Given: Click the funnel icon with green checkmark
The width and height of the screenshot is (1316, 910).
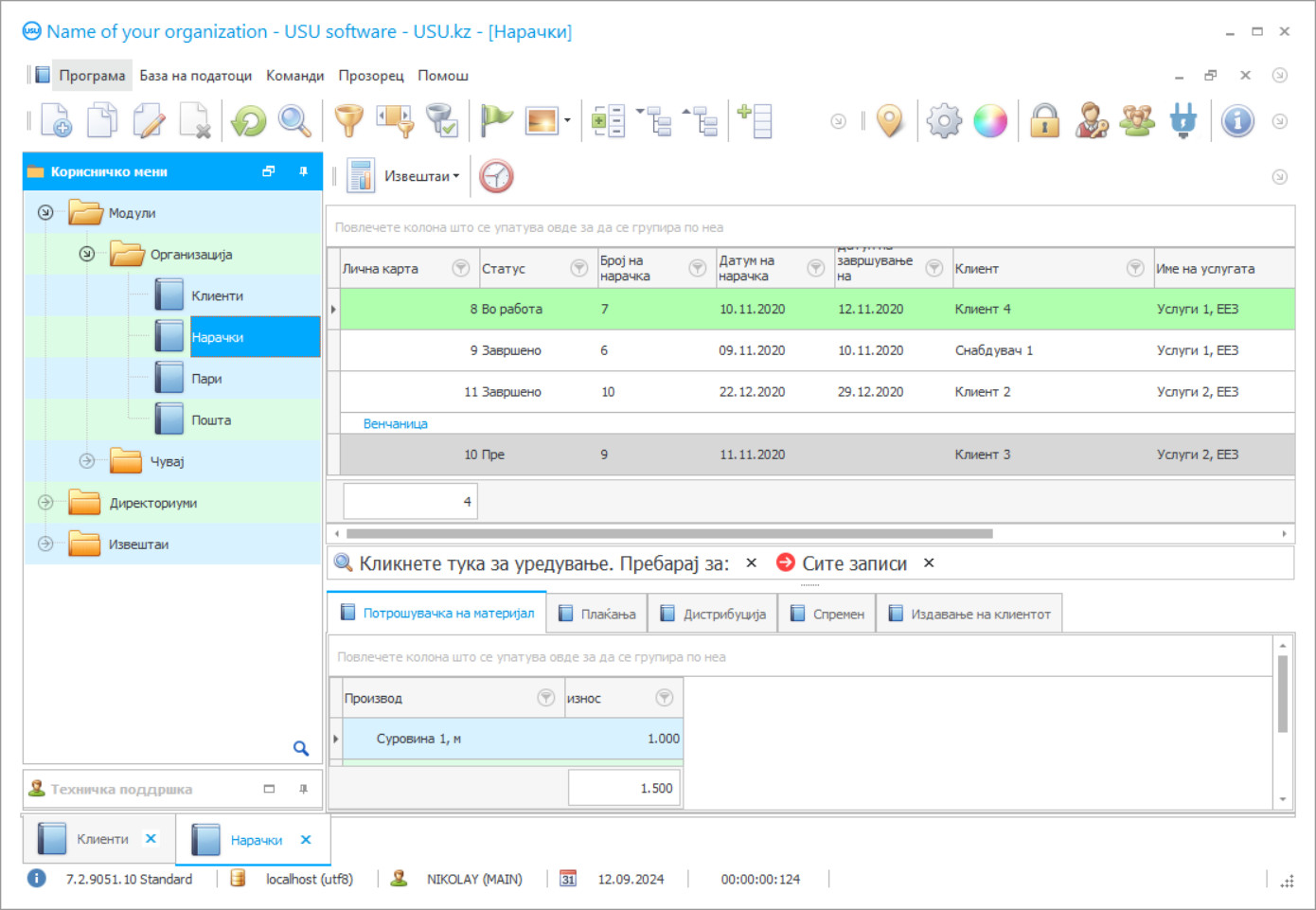Looking at the screenshot, I should point(442,120).
